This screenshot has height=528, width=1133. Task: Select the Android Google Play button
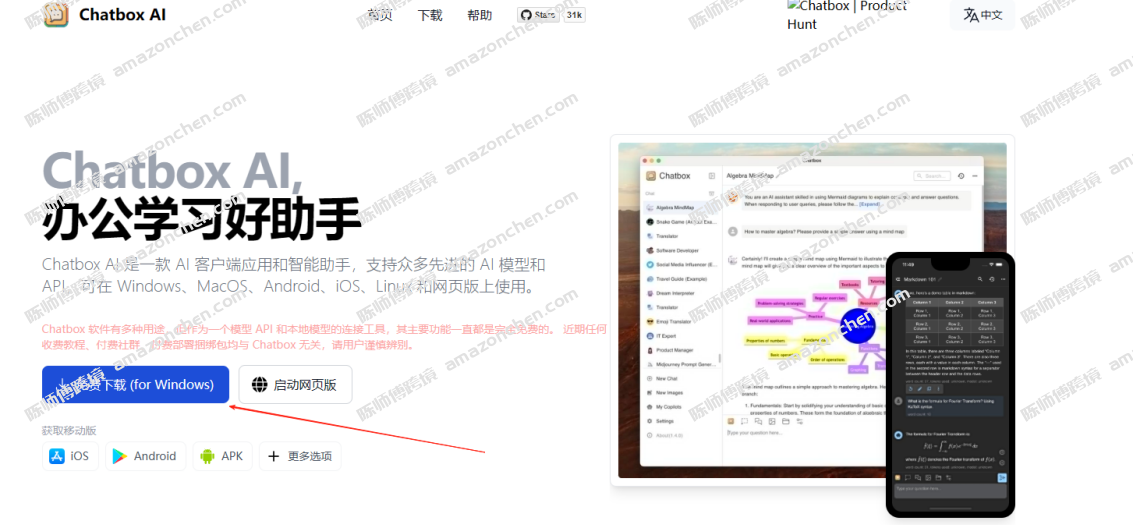pyautogui.click(x=145, y=456)
